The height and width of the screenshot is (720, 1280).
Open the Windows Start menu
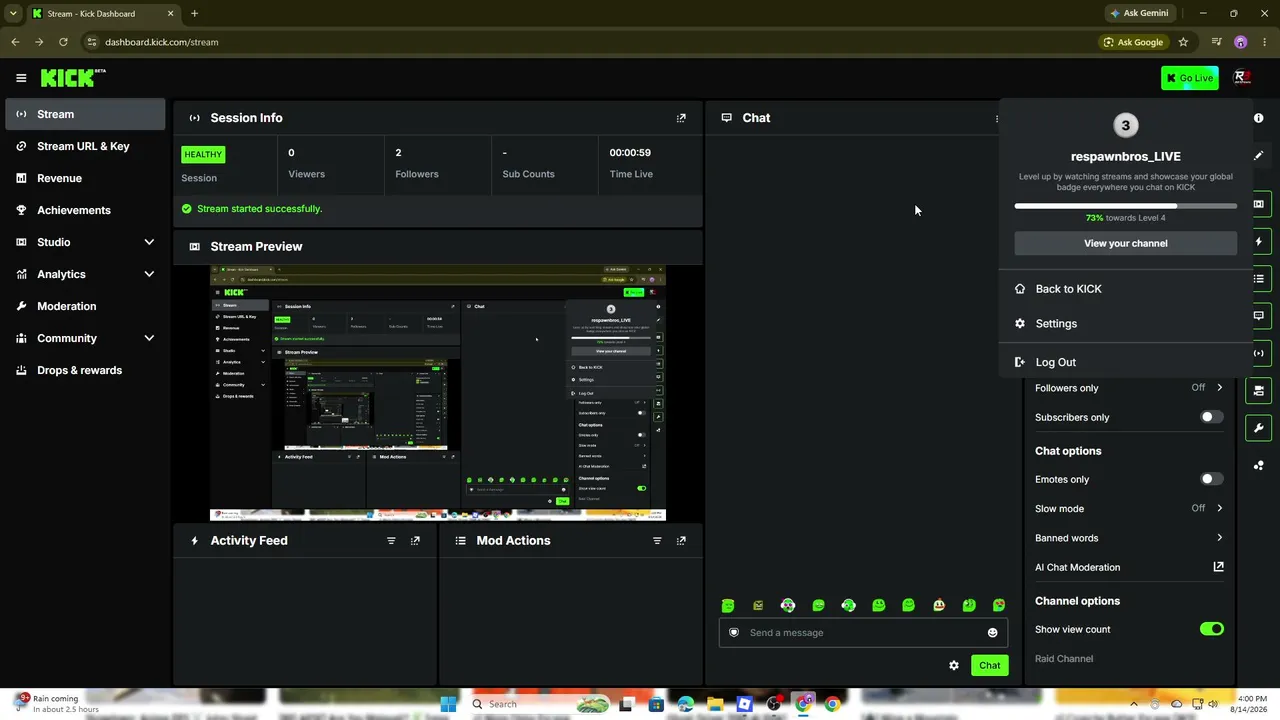(x=448, y=704)
